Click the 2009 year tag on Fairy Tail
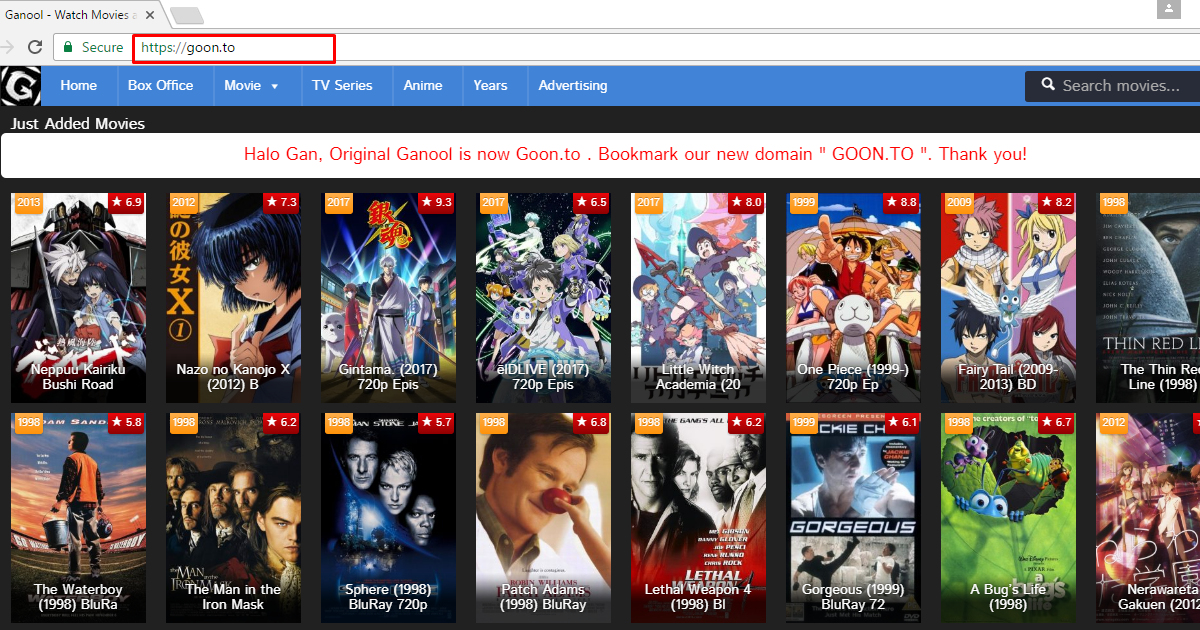 (x=958, y=202)
